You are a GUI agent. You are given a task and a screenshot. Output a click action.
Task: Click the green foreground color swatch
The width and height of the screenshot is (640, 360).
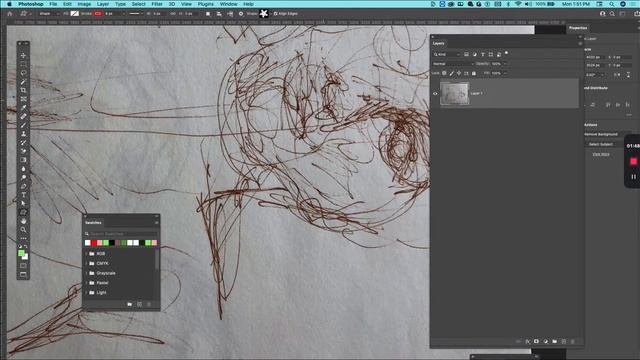(21, 253)
